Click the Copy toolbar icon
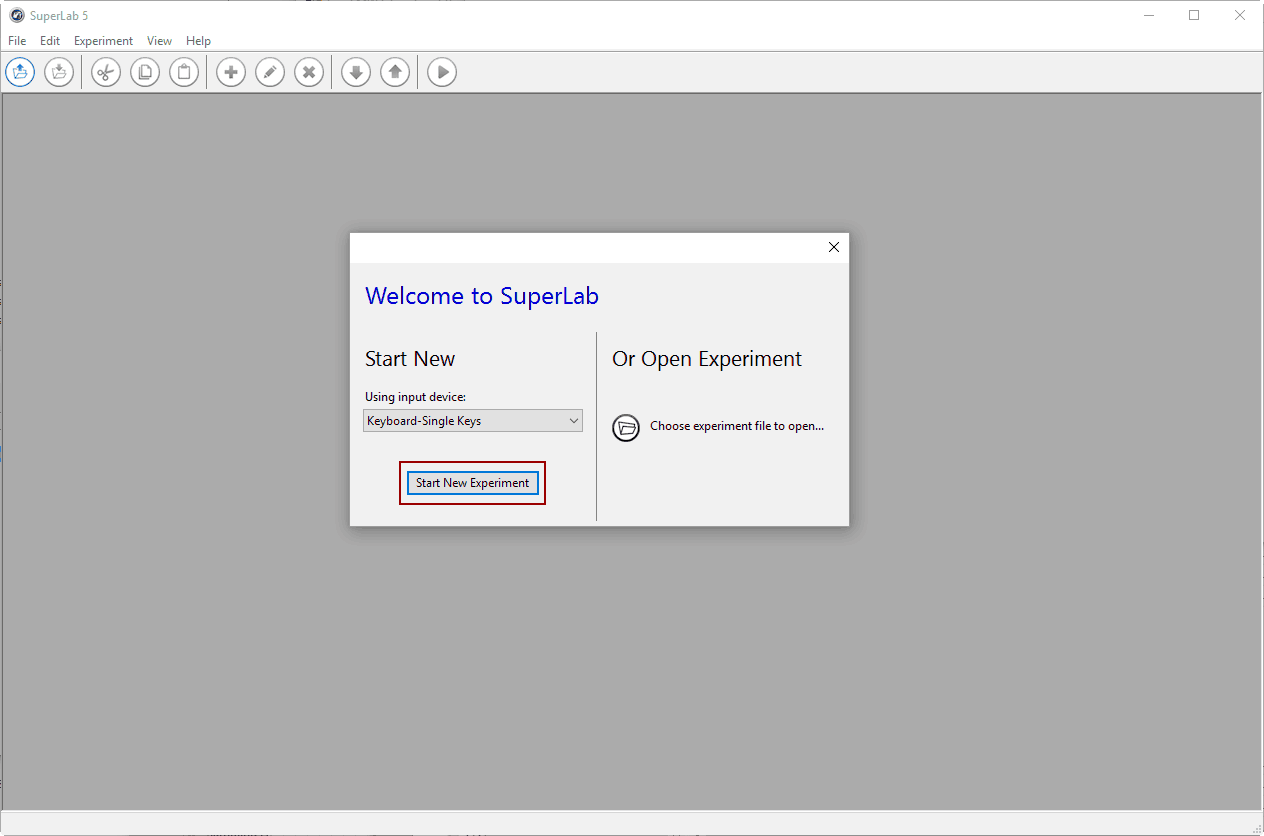 tap(145, 72)
